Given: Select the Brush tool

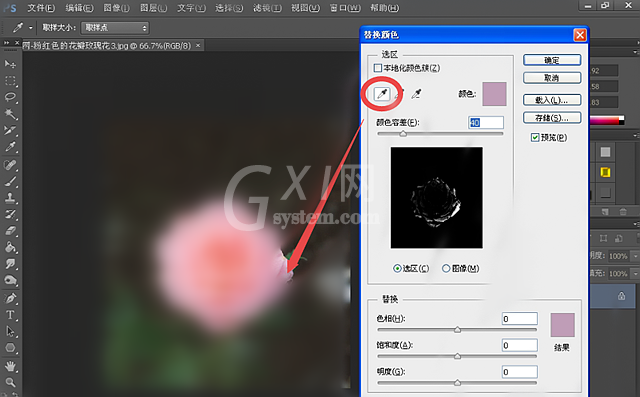Looking at the screenshot, I should tap(10, 181).
